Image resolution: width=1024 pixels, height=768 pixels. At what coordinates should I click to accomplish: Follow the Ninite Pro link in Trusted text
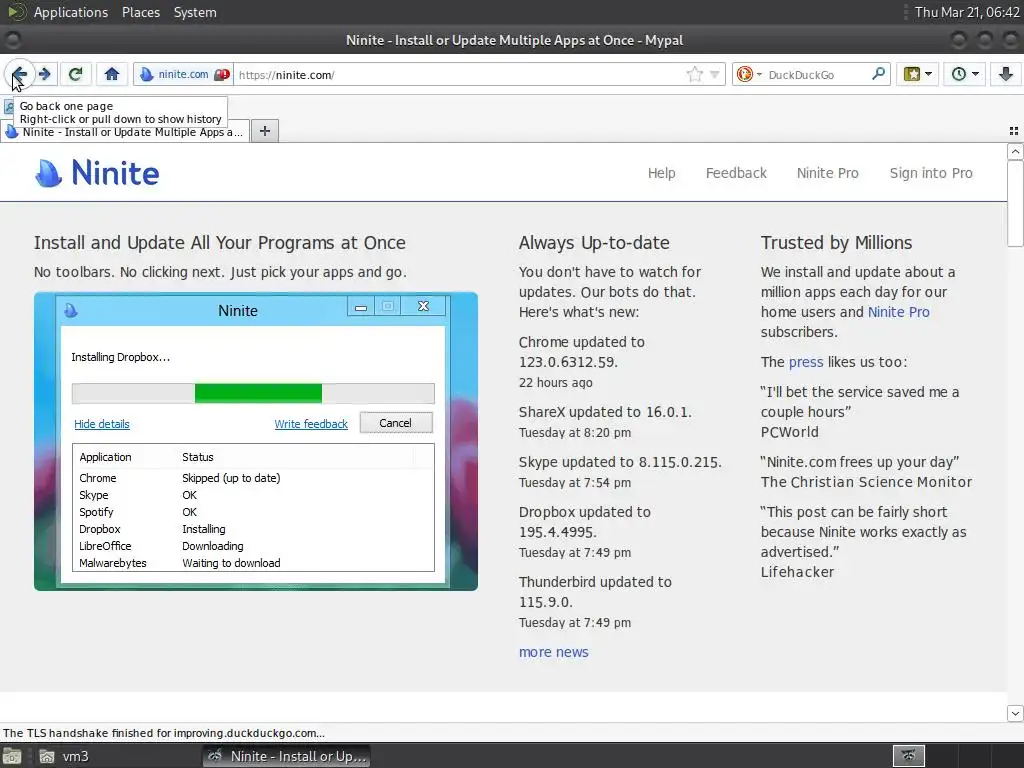(x=898, y=312)
